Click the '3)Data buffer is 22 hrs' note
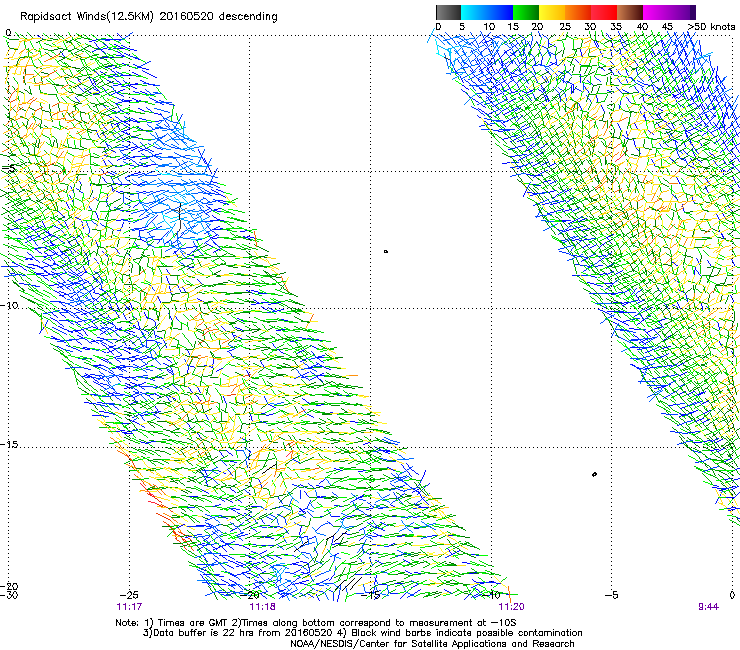Image resolution: width=740 pixels, height=650 pixels. [362, 633]
